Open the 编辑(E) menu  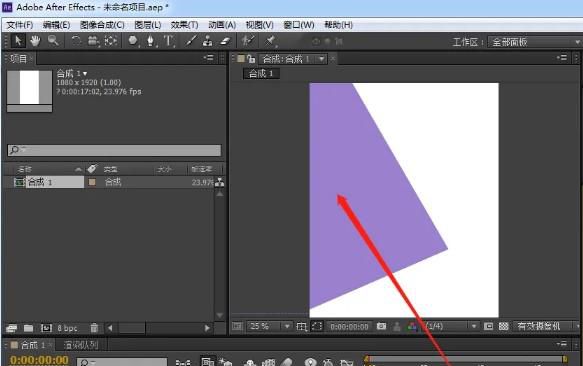pos(57,25)
